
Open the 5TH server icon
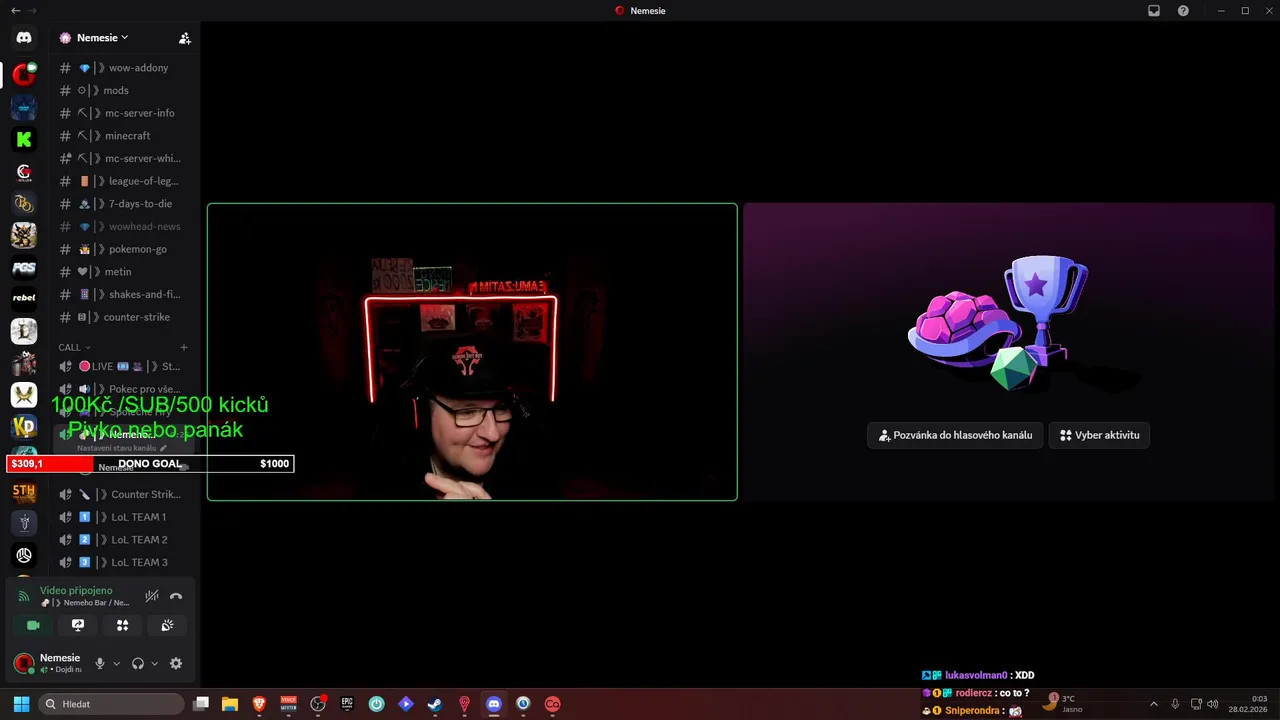pyautogui.click(x=24, y=491)
